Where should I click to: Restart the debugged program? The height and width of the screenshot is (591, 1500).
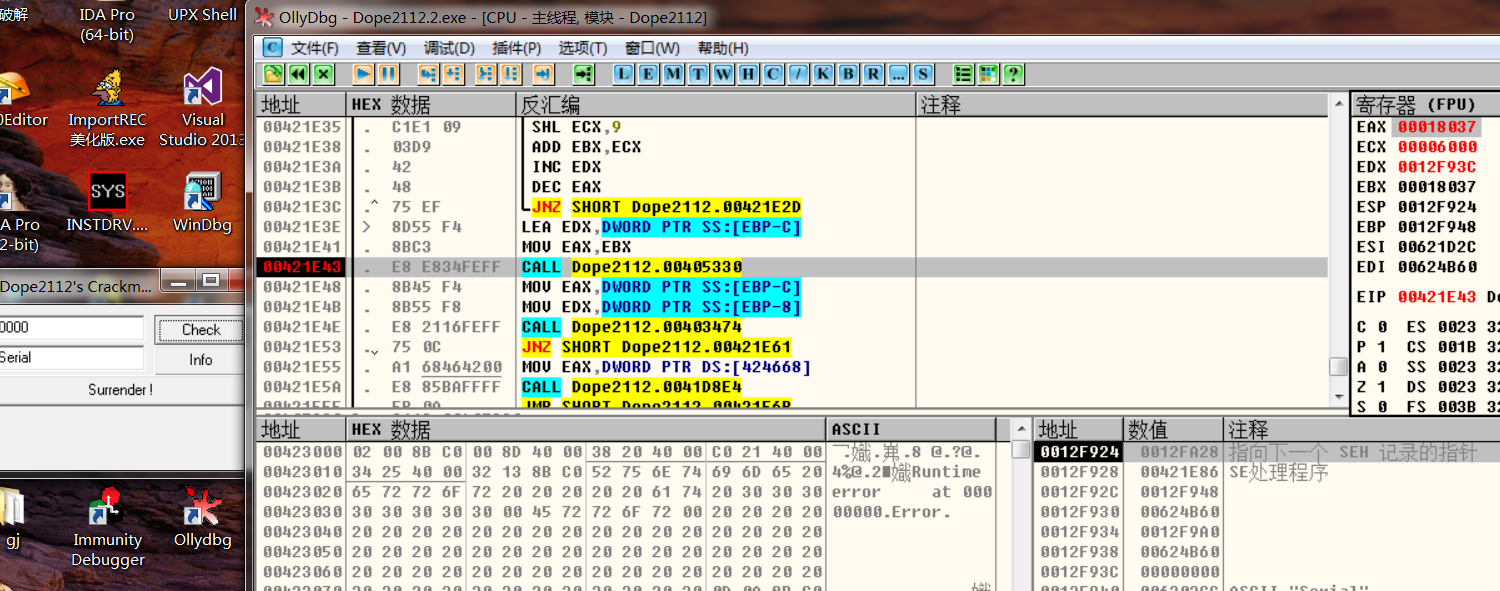pos(298,74)
